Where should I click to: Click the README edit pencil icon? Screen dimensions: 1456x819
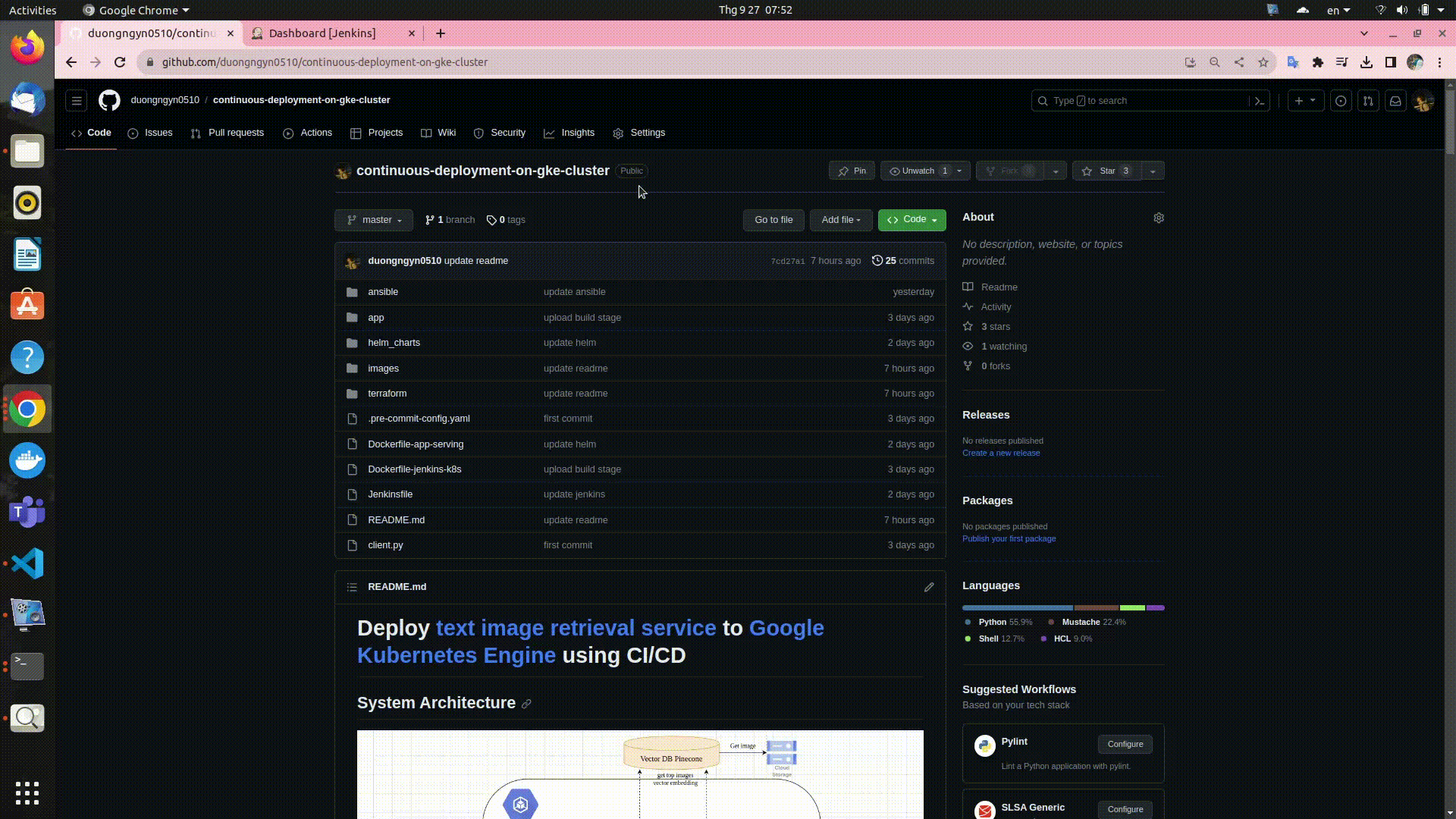(929, 587)
